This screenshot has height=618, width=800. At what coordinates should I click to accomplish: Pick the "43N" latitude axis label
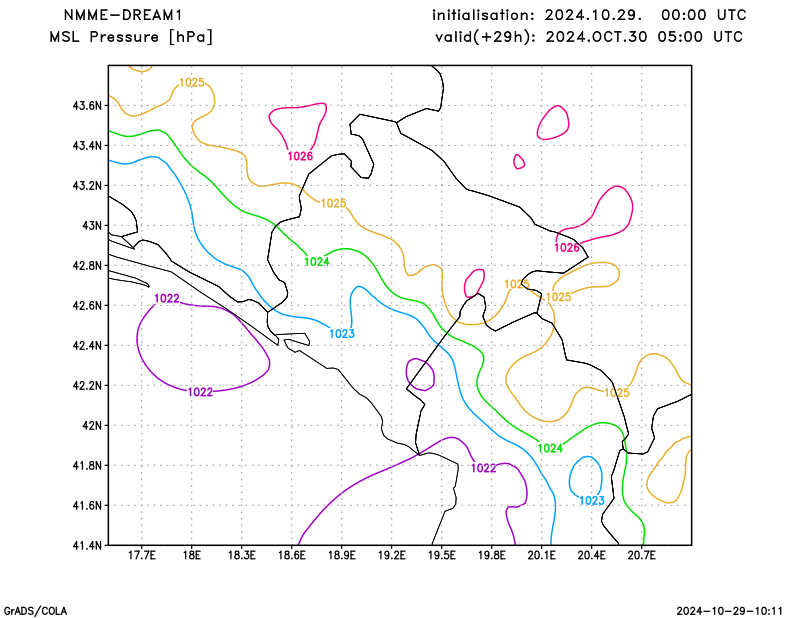[x=92, y=226]
